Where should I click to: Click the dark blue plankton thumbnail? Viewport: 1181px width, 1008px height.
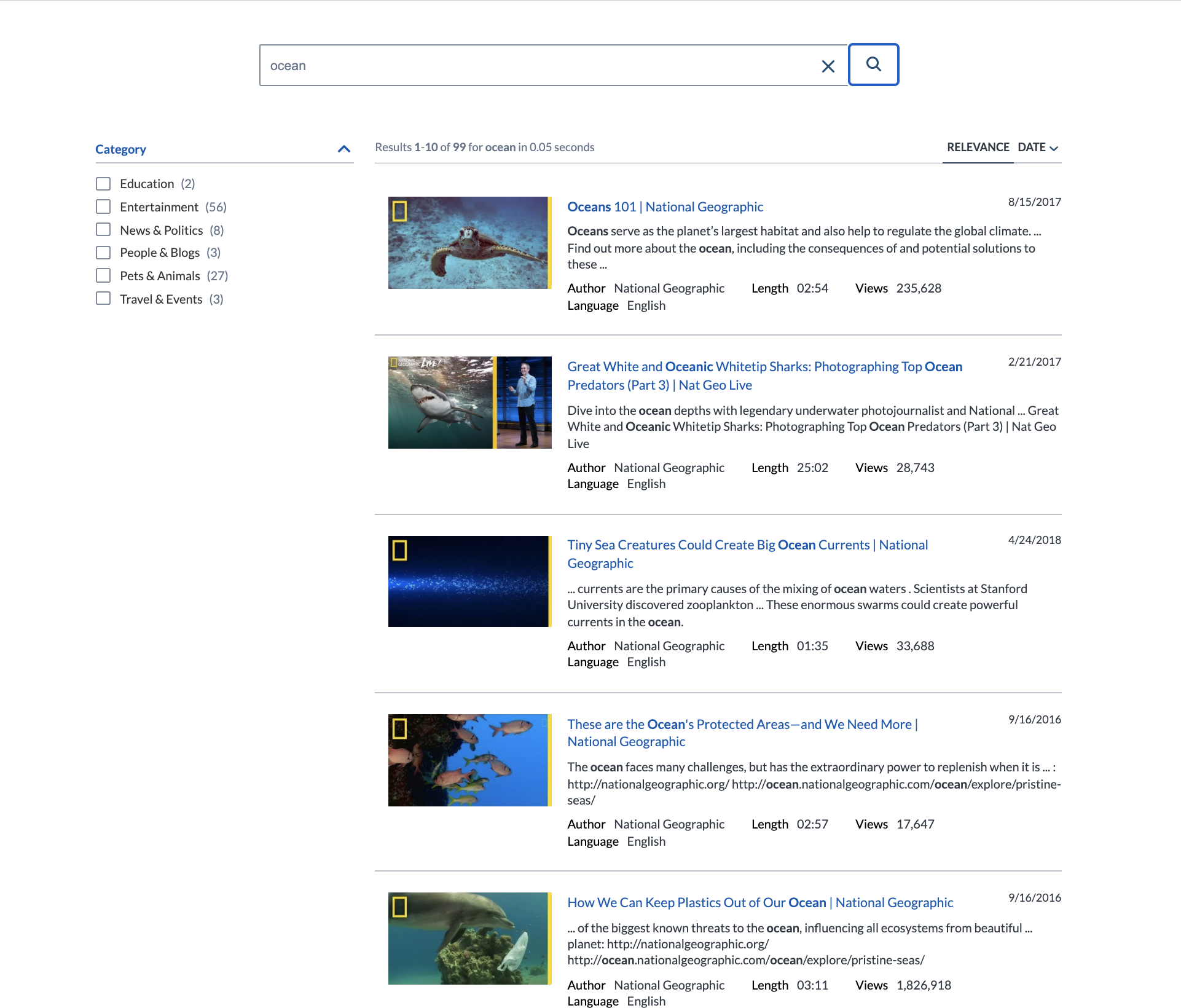(x=470, y=581)
